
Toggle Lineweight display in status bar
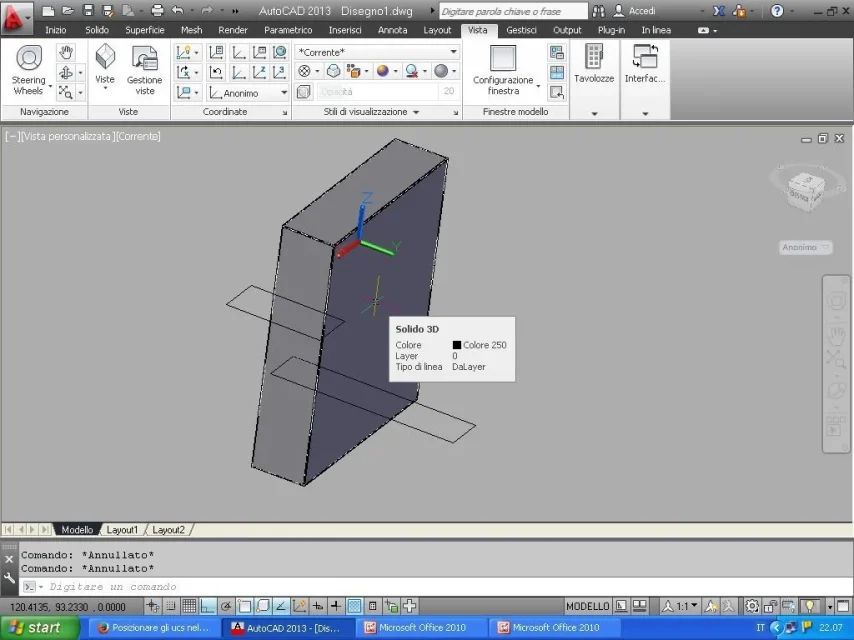(x=336, y=606)
